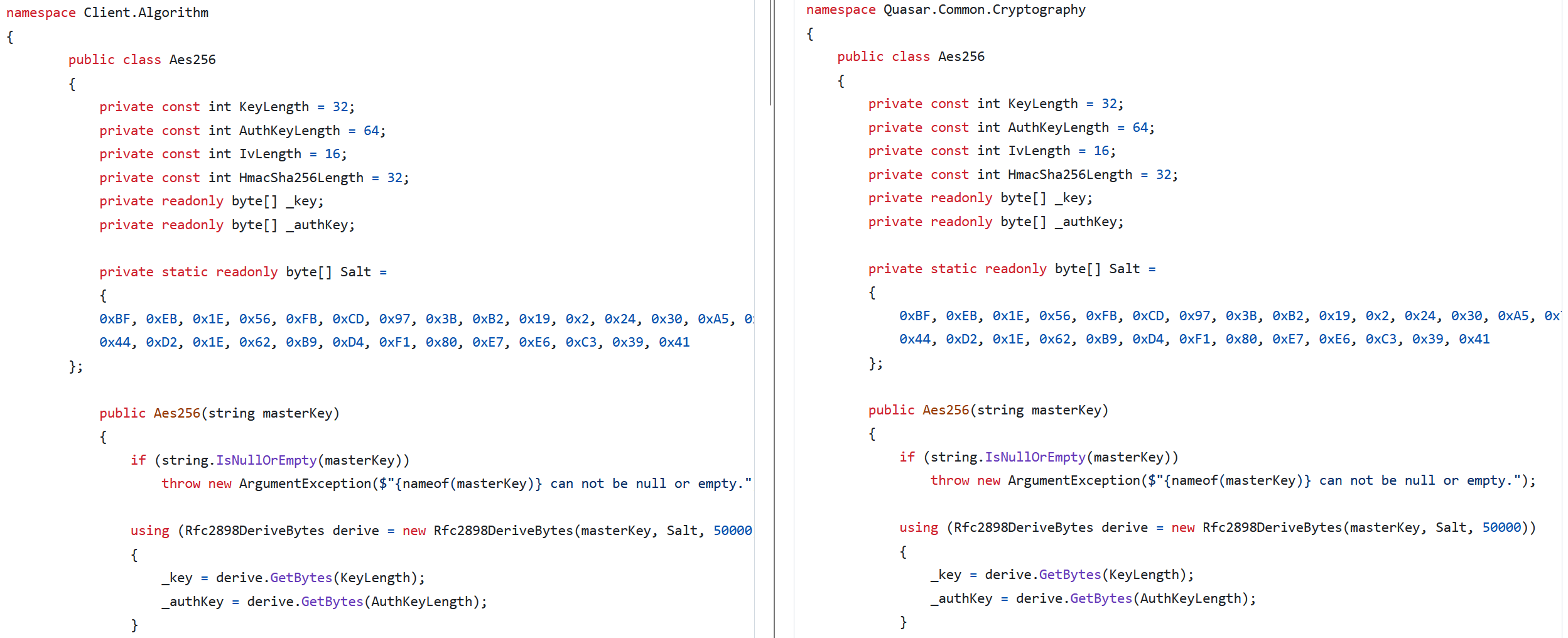Click 0x44 salt byte in right pane
Image resolution: width=1568 pixels, height=638 pixels.
pos(915,339)
